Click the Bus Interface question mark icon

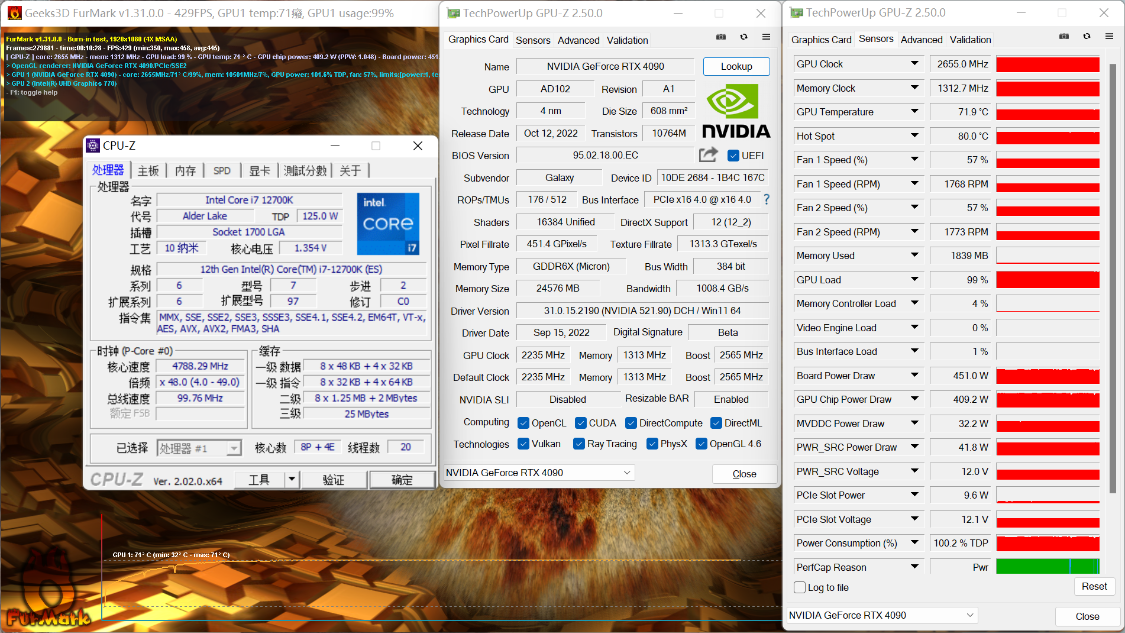[x=766, y=200]
